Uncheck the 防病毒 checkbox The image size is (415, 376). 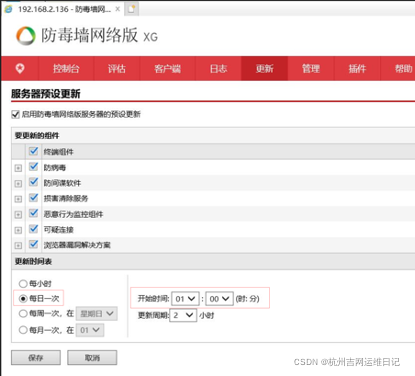(33, 166)
